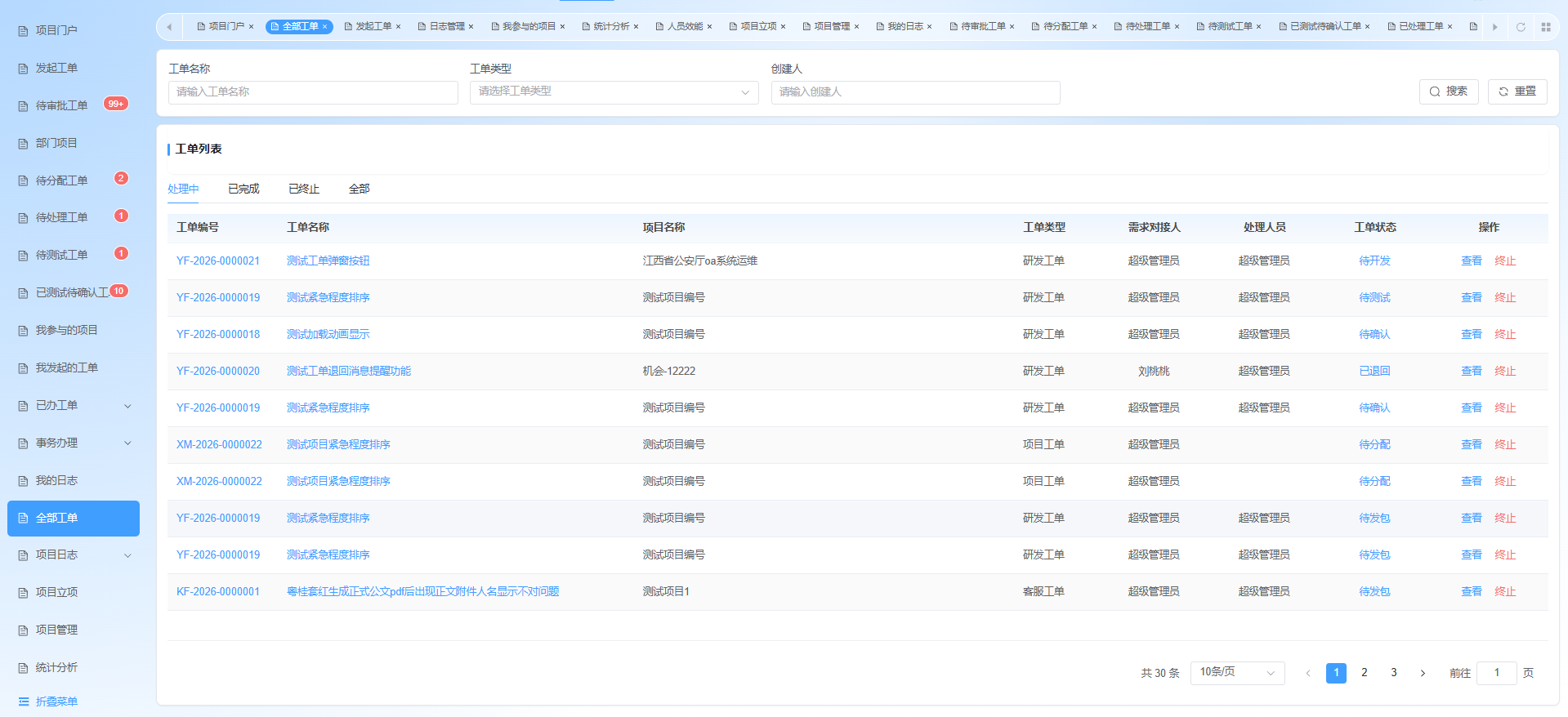
Task: Go to previous page arrow in pagination
Action: (1307, 673)
